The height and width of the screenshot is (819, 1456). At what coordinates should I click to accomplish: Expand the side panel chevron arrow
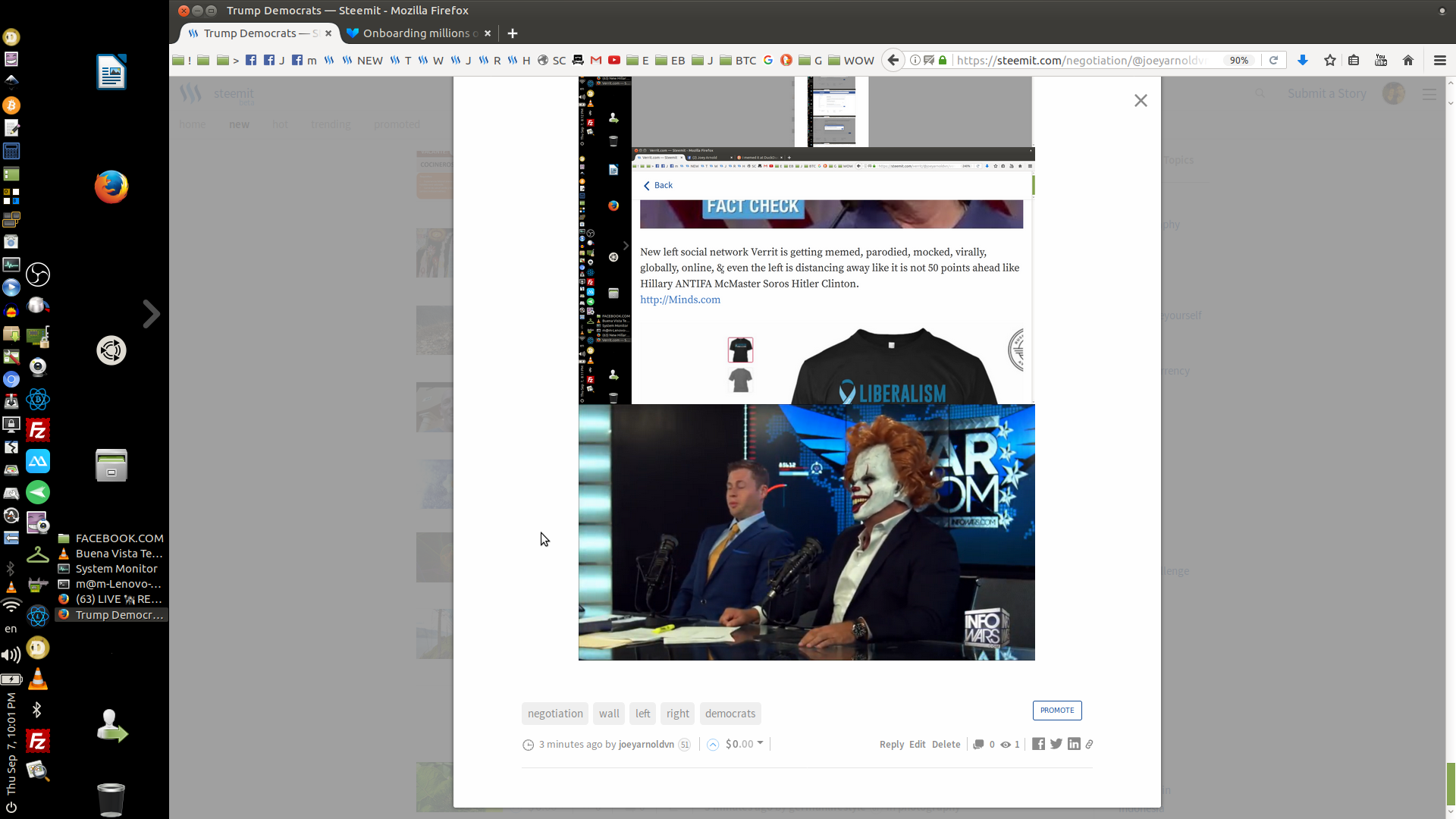click(151, 314)
